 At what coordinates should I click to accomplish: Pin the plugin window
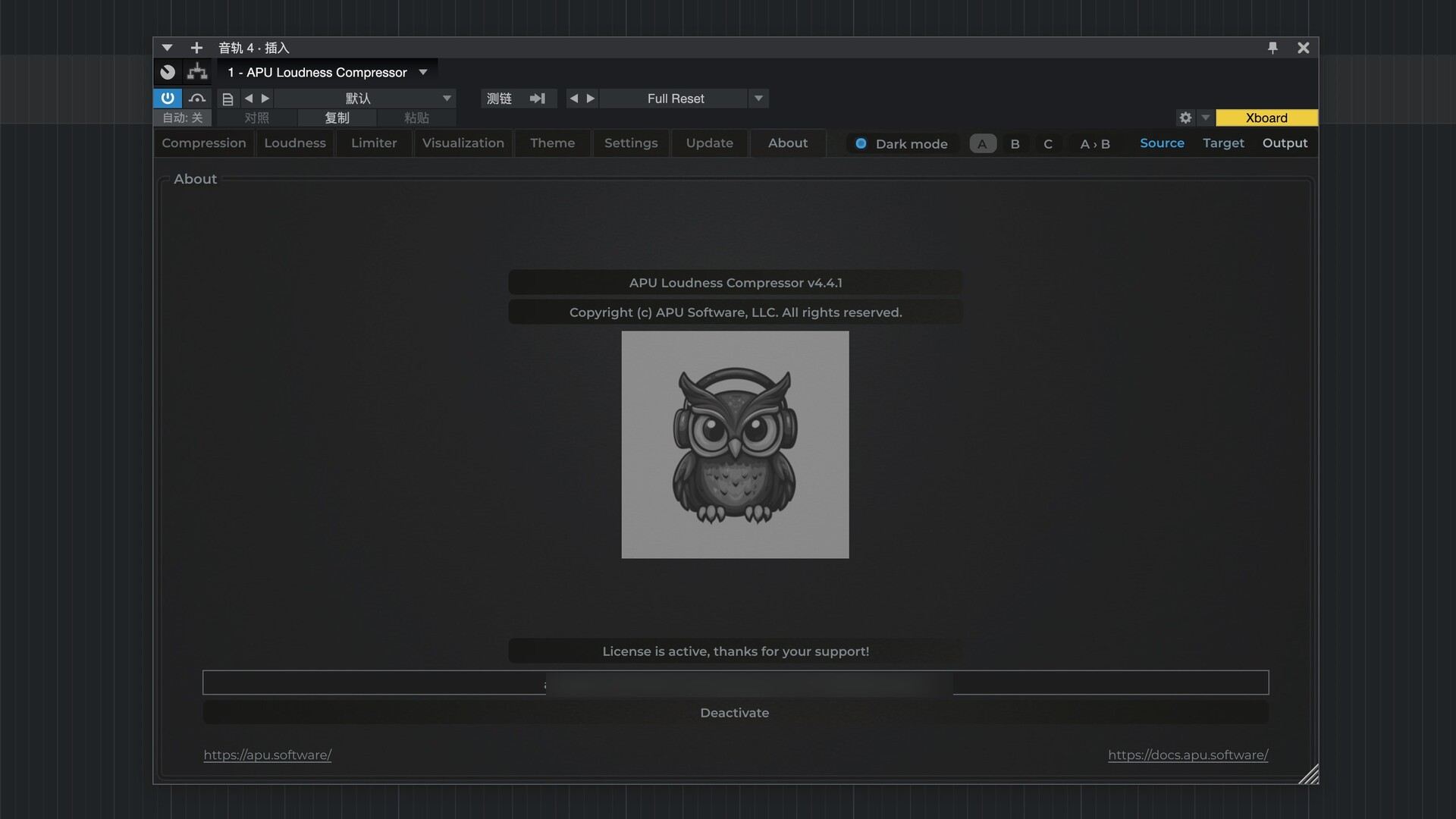pyautogui.click(x=1272, y=48)
